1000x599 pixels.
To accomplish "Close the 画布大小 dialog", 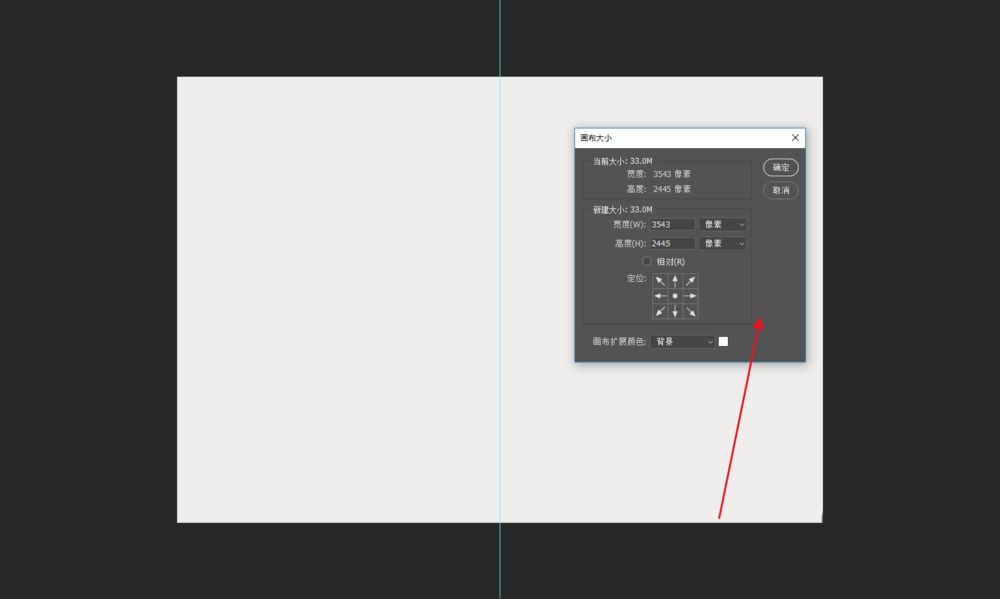I will (795, 138).
